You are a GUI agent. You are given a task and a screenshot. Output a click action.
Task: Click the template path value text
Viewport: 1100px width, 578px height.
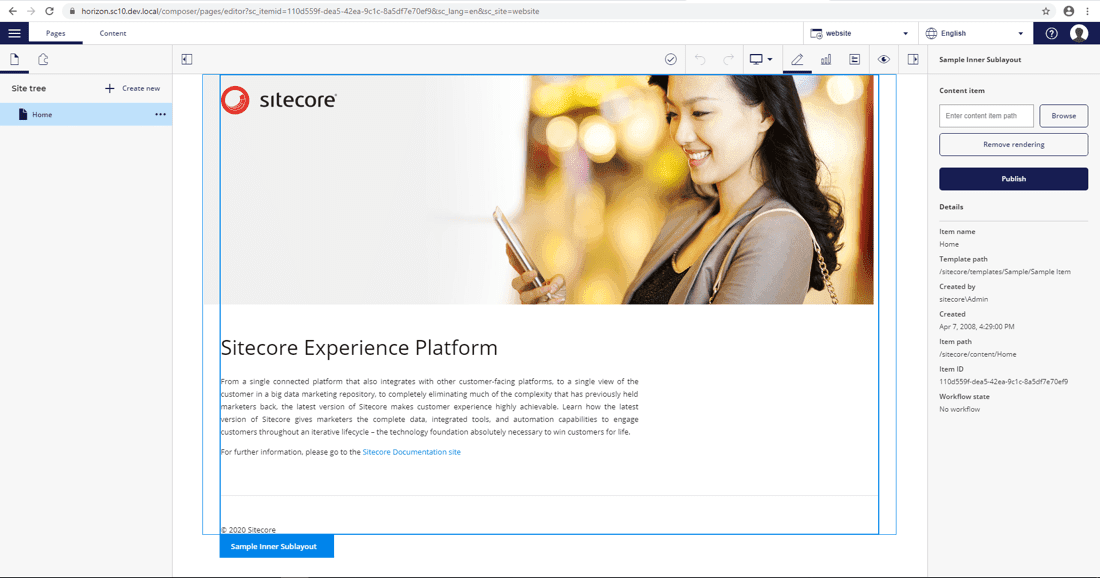click(x=1005, y=271)
